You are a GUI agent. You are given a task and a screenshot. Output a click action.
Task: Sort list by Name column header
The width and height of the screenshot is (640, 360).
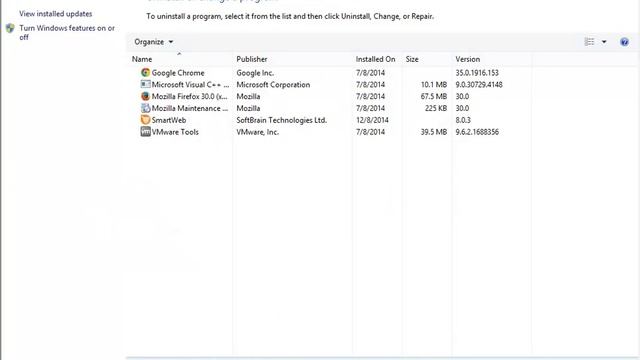[142, 59]
